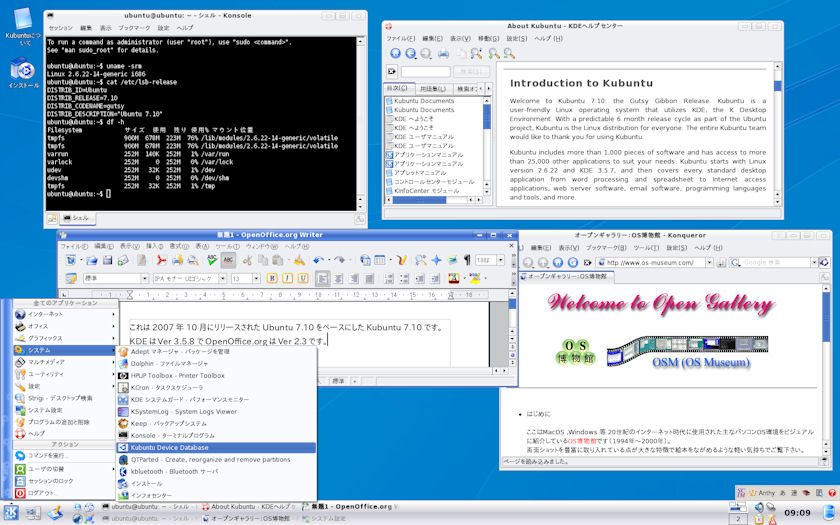Screen dimensions: 840x525
Task: Expand マルチメディア submenu in K menu
Action: pyautogui.click(x=63, y=362)
